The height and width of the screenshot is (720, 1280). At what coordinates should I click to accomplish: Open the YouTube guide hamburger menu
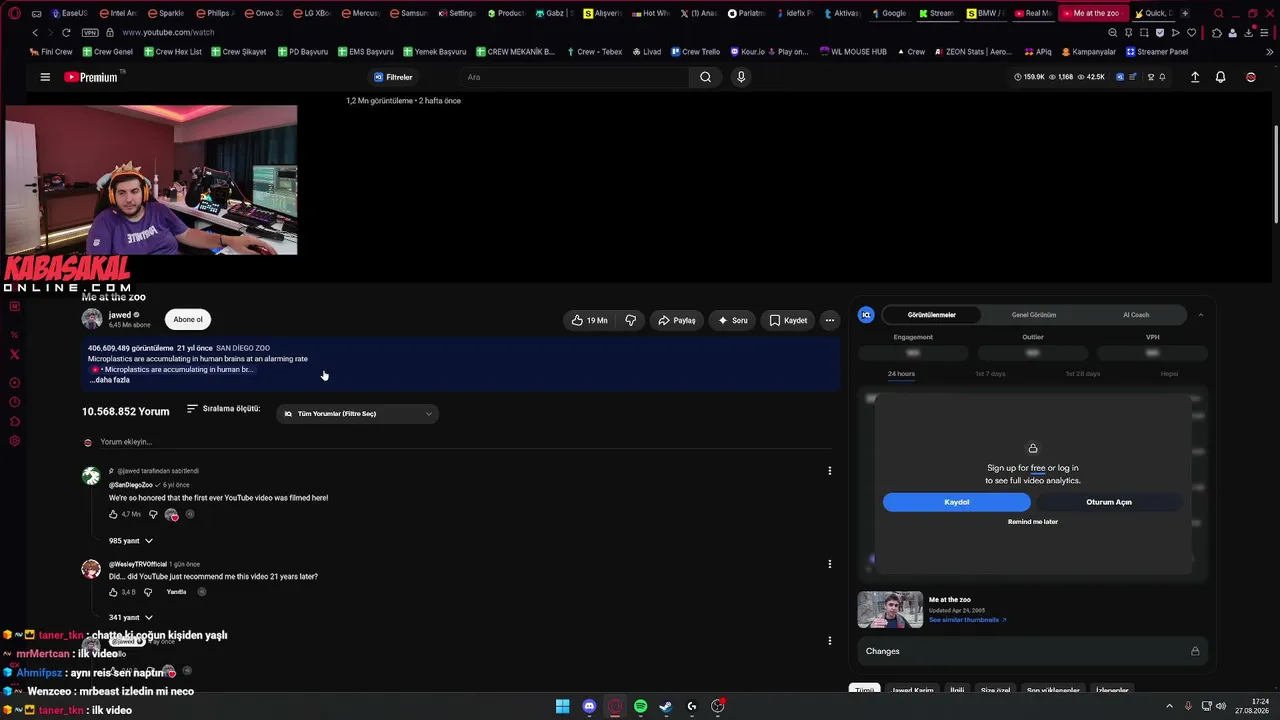pos(45,77)
